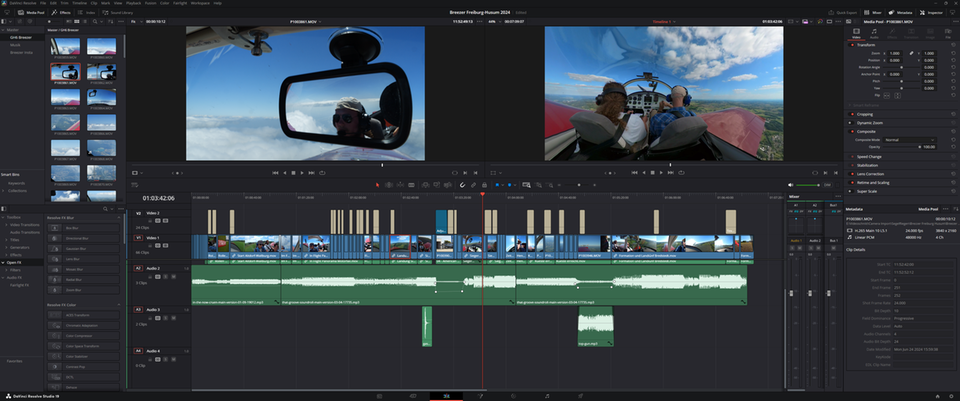This screenshot has width=960, height=401.
Task: Jump to first frame in timeline viewer
Action: coord(634,173)
